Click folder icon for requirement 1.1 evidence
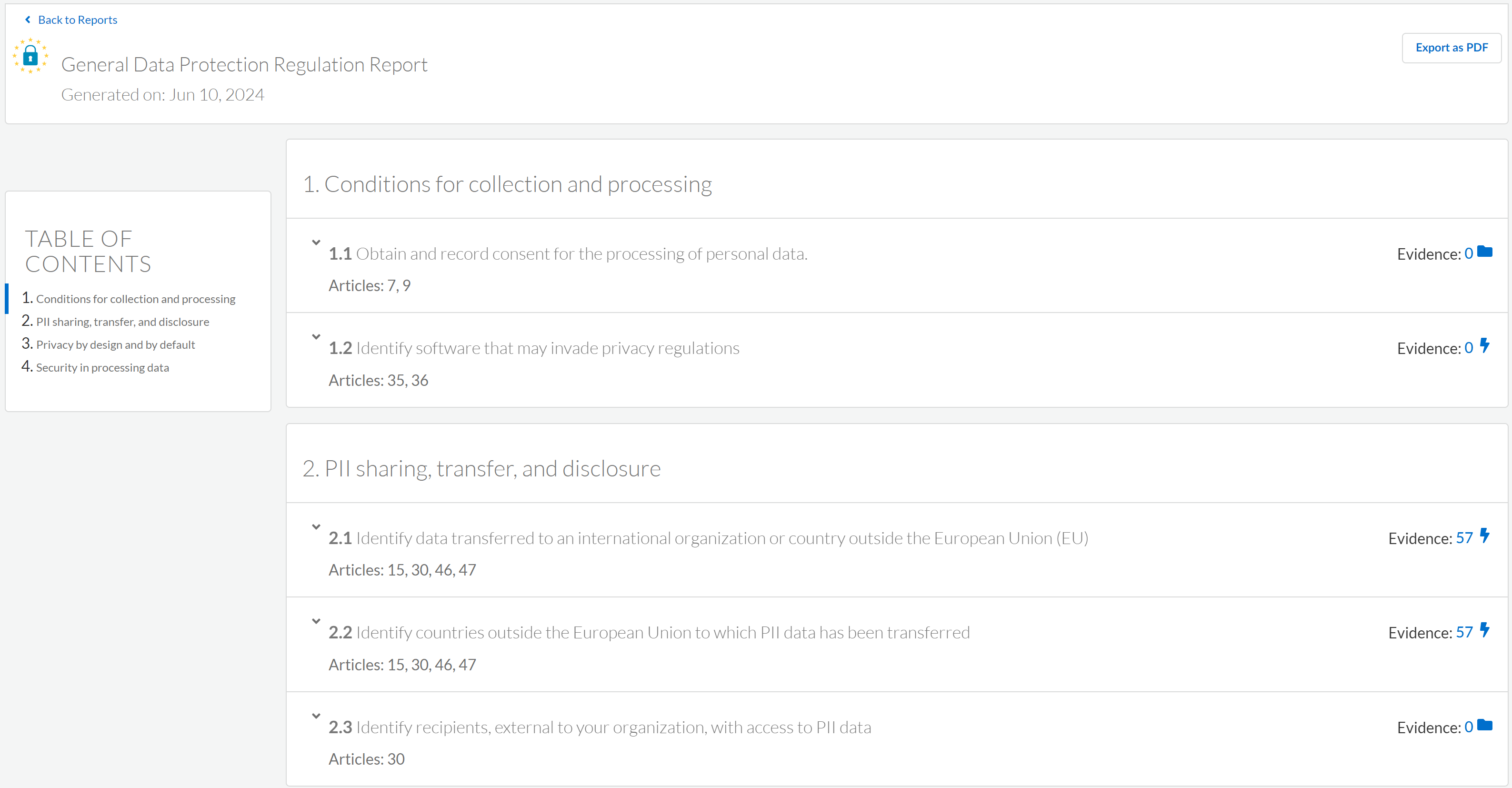The height and width of the screenshot is (788, 1512). point(1484,252)
